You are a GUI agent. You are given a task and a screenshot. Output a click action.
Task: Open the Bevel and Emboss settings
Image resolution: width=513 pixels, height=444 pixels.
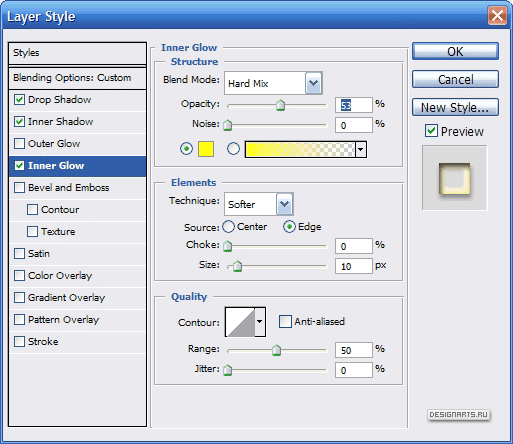point(69,187)
